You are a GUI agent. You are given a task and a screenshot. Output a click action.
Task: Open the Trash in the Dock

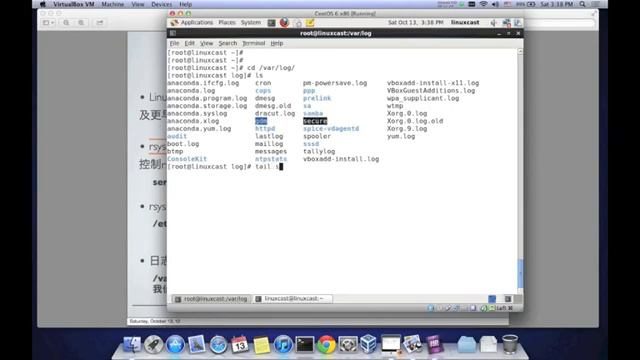(510, 344)
